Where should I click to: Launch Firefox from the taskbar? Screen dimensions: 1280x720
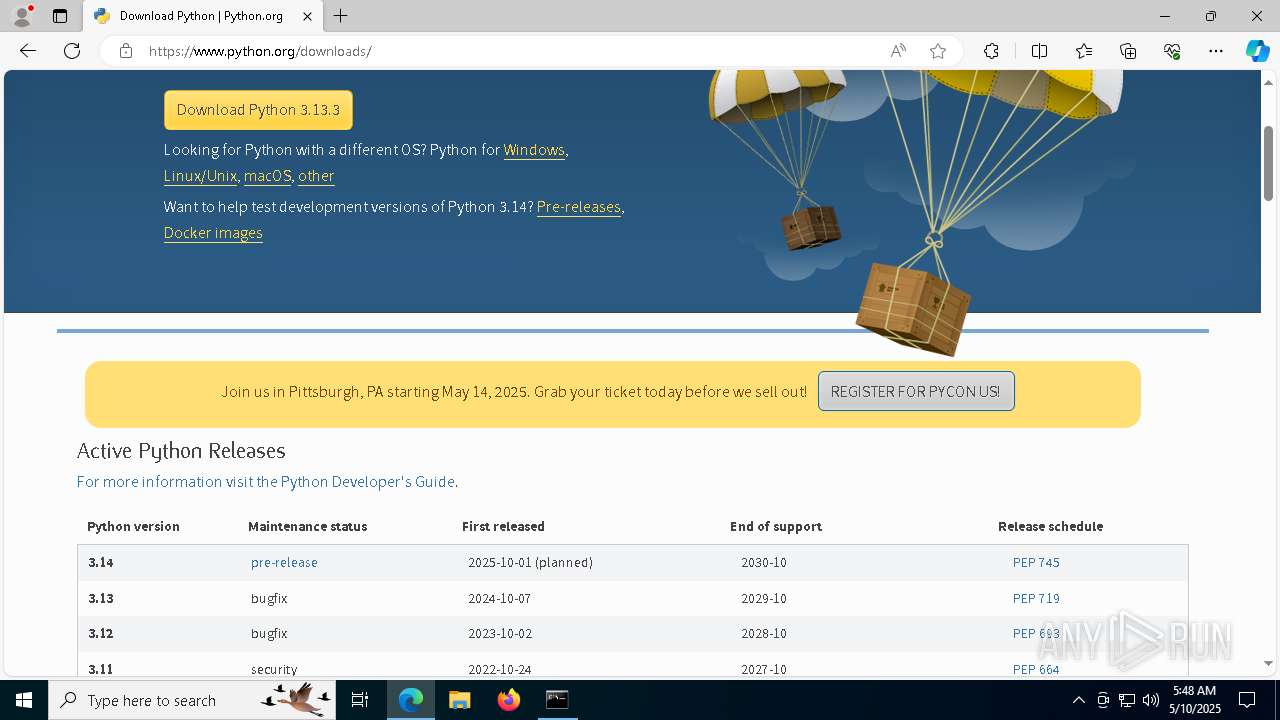coord(508,700)
